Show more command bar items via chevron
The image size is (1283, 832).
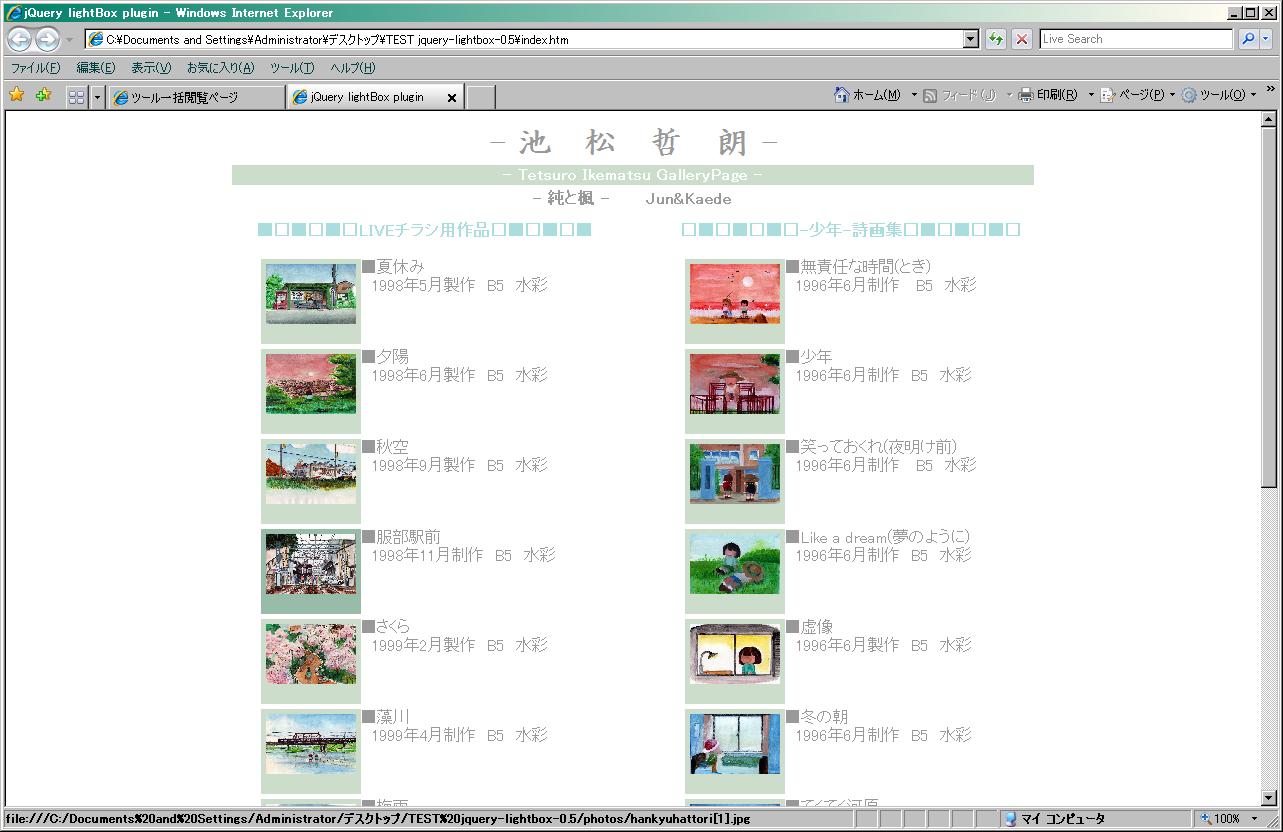point(1270,89)
